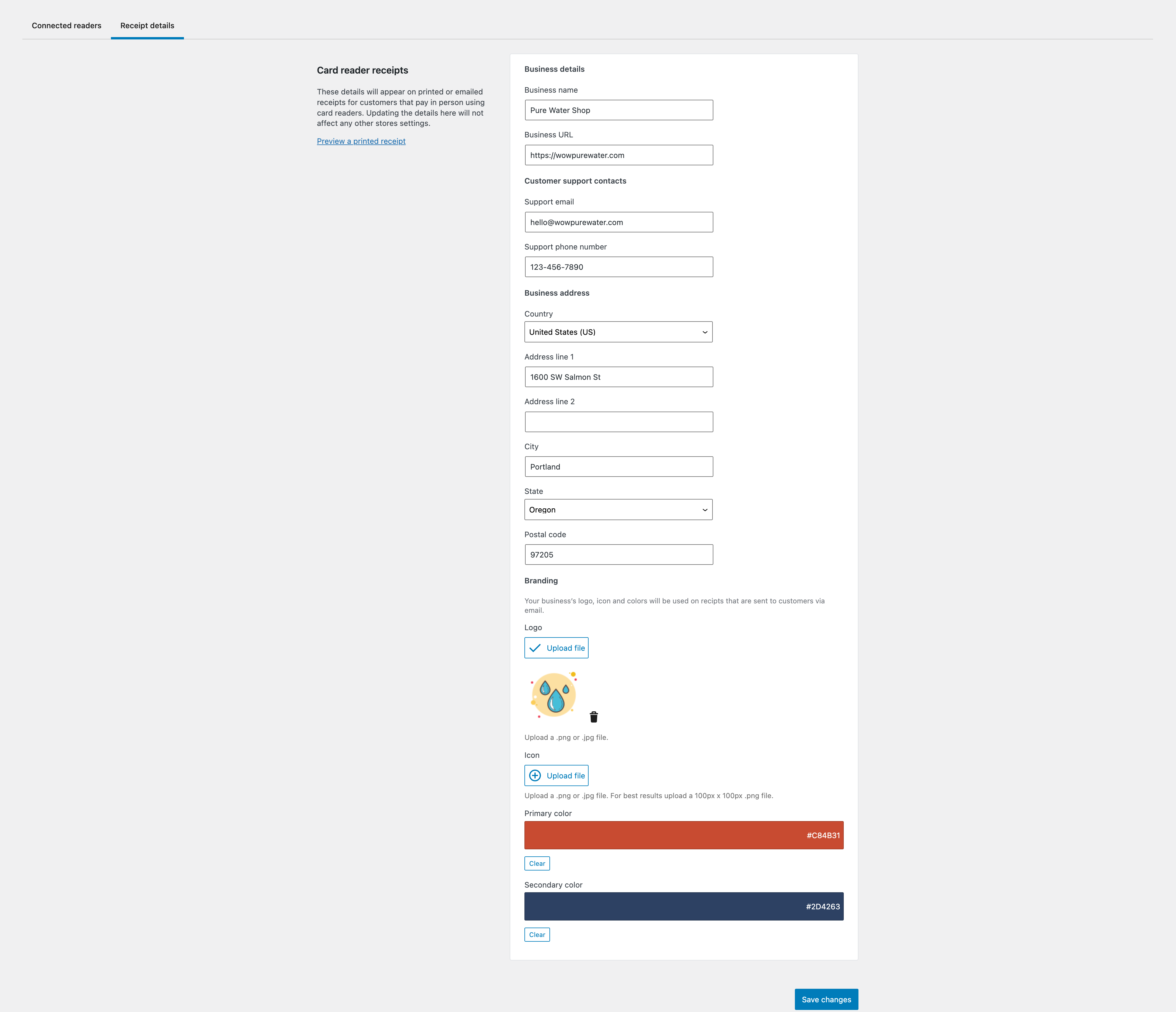Clear the secondary color
This screenshot has width=1176, height=1012.
point(537,934)
